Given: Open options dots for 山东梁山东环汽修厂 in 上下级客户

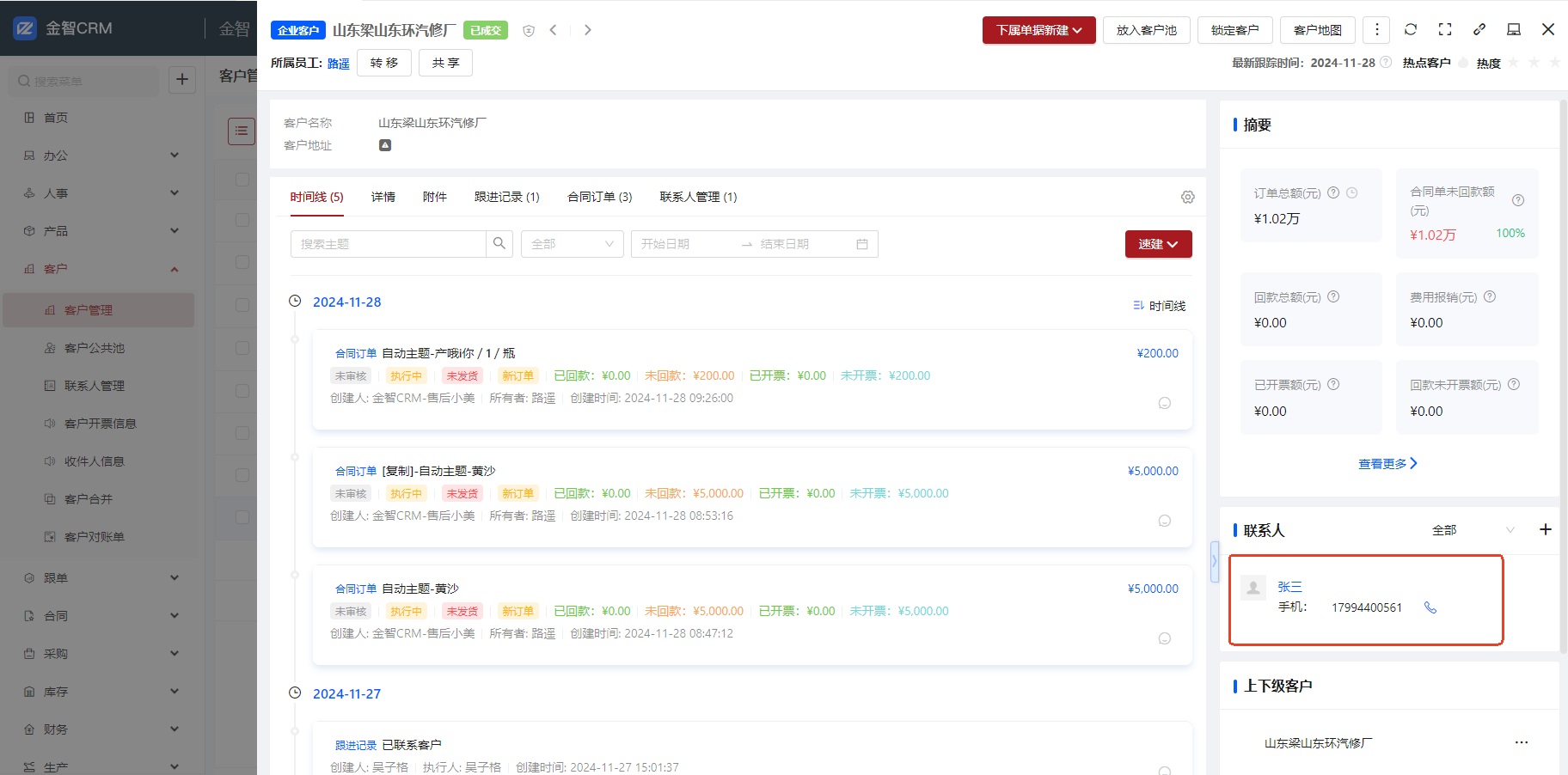Looking at the screenshot, I should 1522,742.
